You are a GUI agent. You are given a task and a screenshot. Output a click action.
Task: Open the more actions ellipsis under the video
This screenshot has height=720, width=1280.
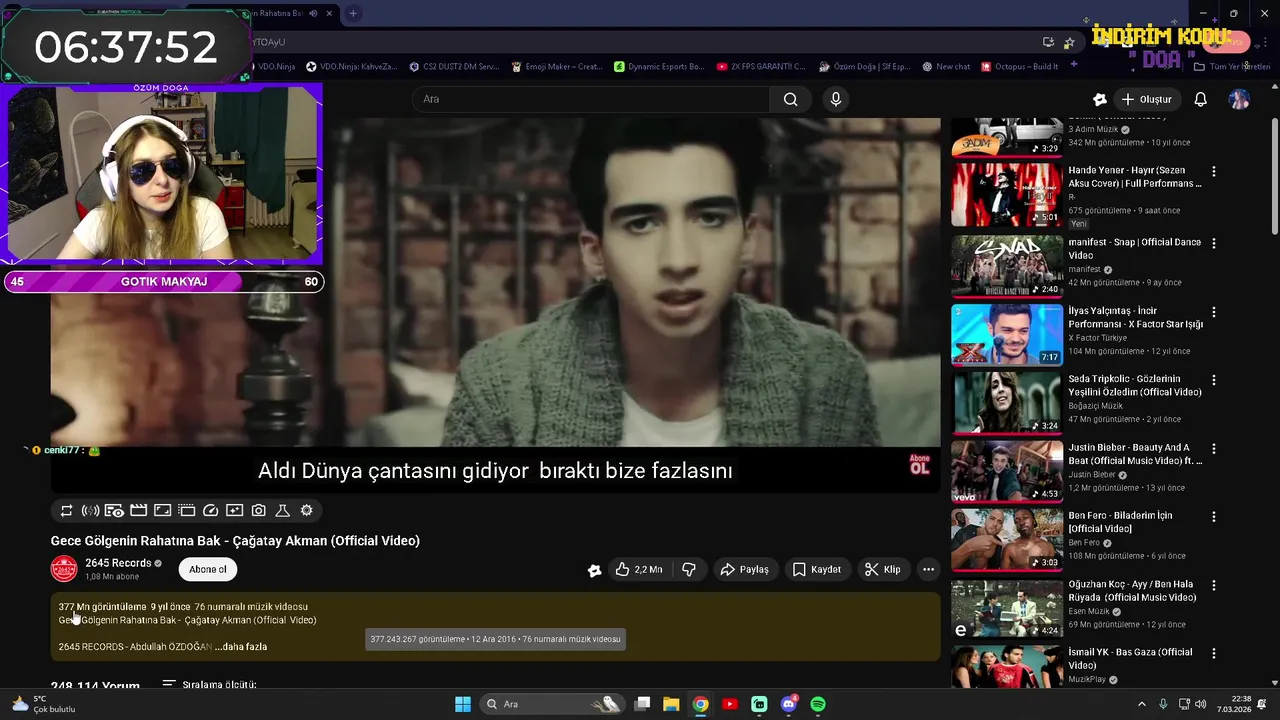(928, 569)
